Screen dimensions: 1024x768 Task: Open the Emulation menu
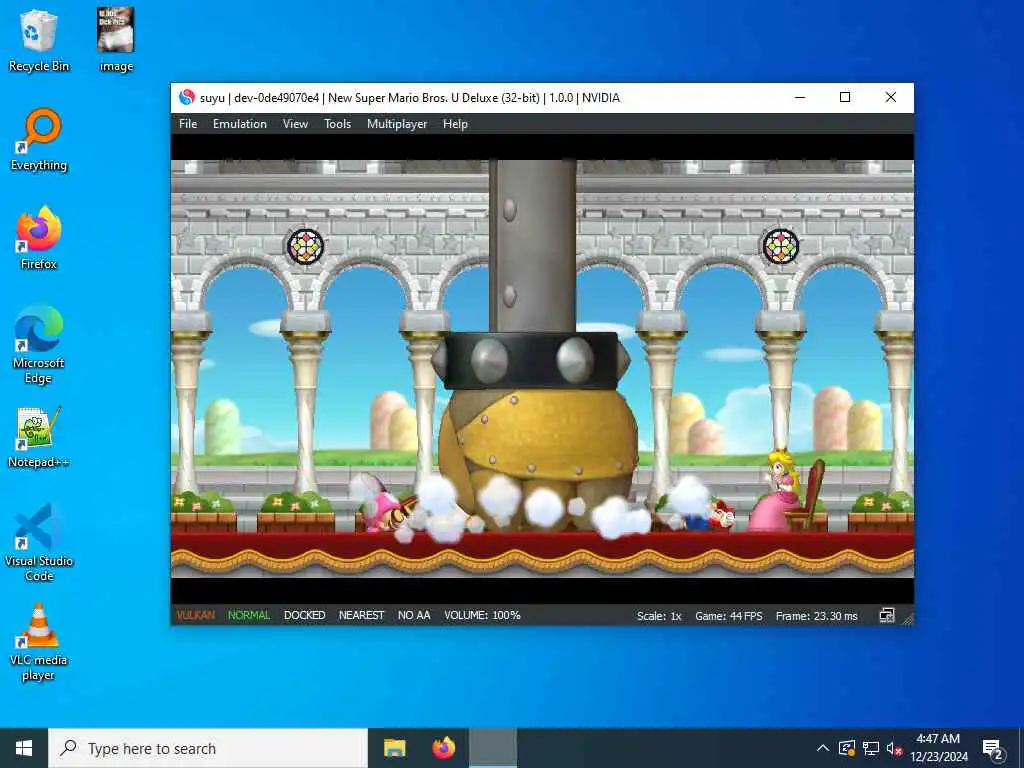pos(240,123)
